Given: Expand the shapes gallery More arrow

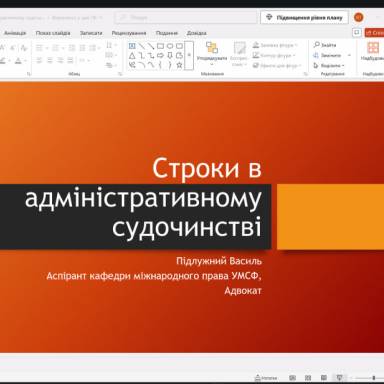Looking at the screenshot, I should tap(189, 55).
